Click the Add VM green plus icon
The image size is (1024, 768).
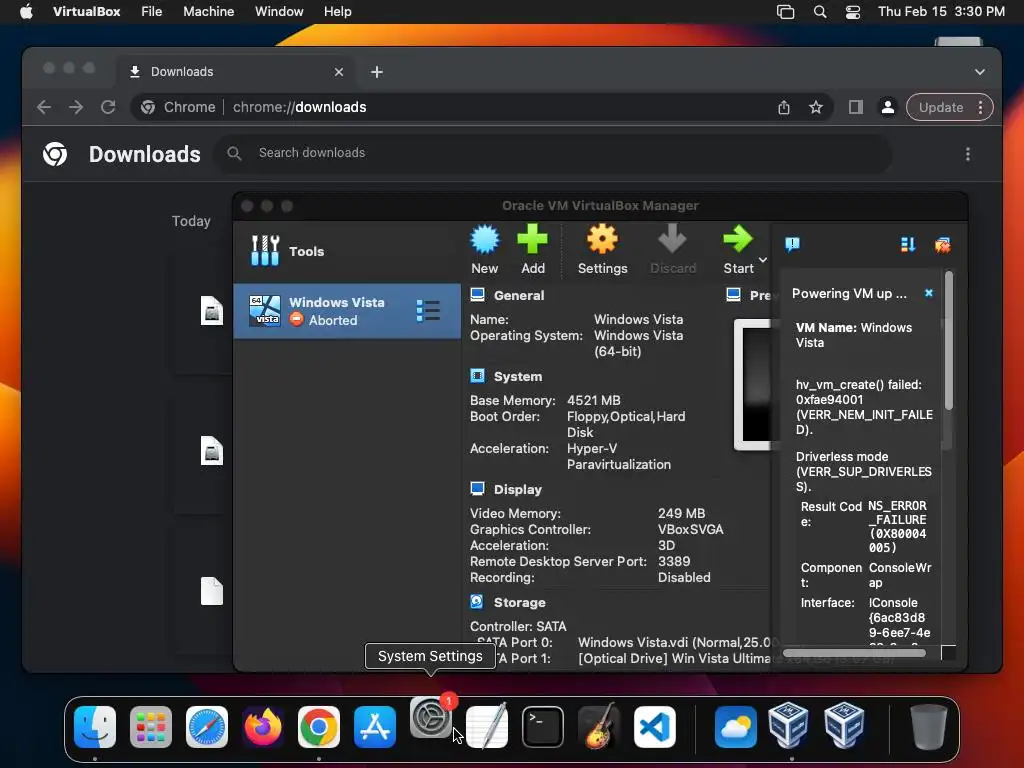[x=532, y=249]
